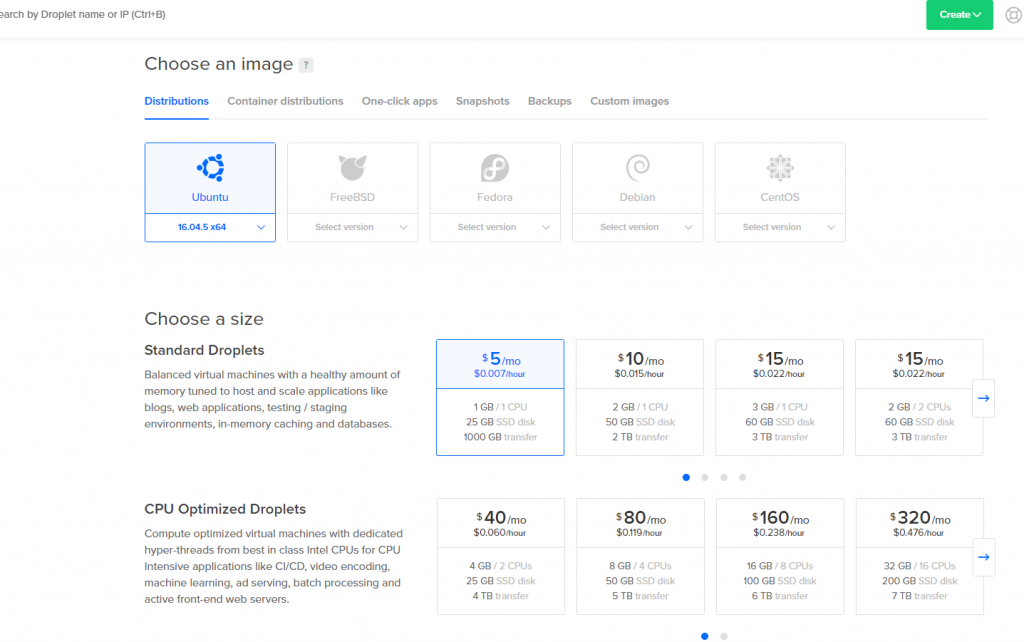Select the $40/mo CPU optimized plan
This screenshot has height=642, width=1024.
coord(501,556)
